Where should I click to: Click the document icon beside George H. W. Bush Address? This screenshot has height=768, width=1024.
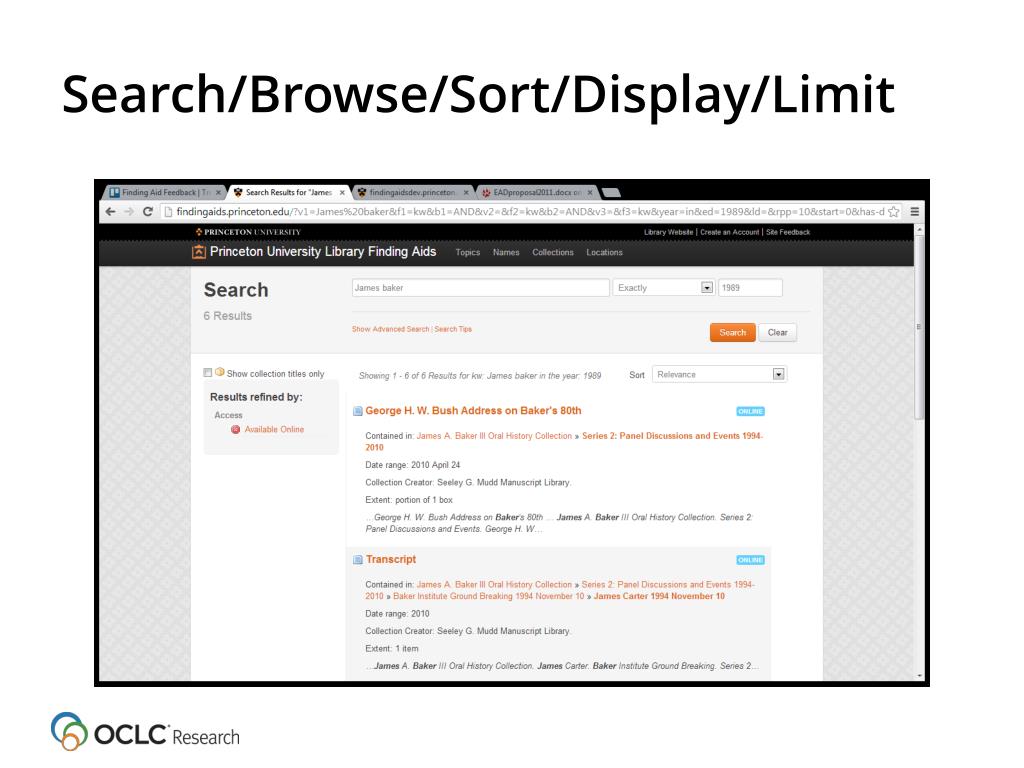pyautogui.click(x=357, y=411)
